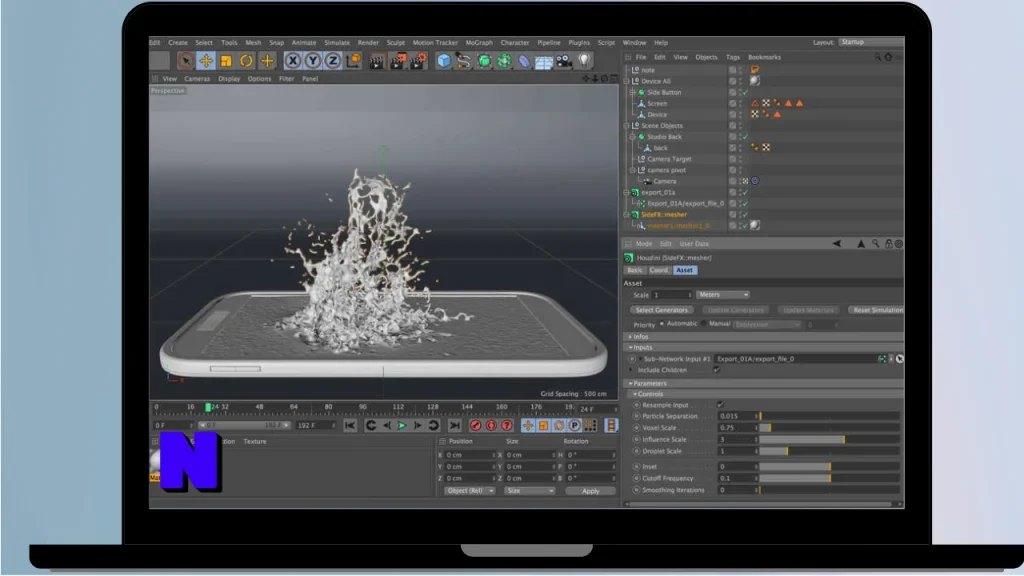Open the Meters unit dropdown
Image resolution: width=1024 pixels, height=576 pixels.
coord(722,295)
